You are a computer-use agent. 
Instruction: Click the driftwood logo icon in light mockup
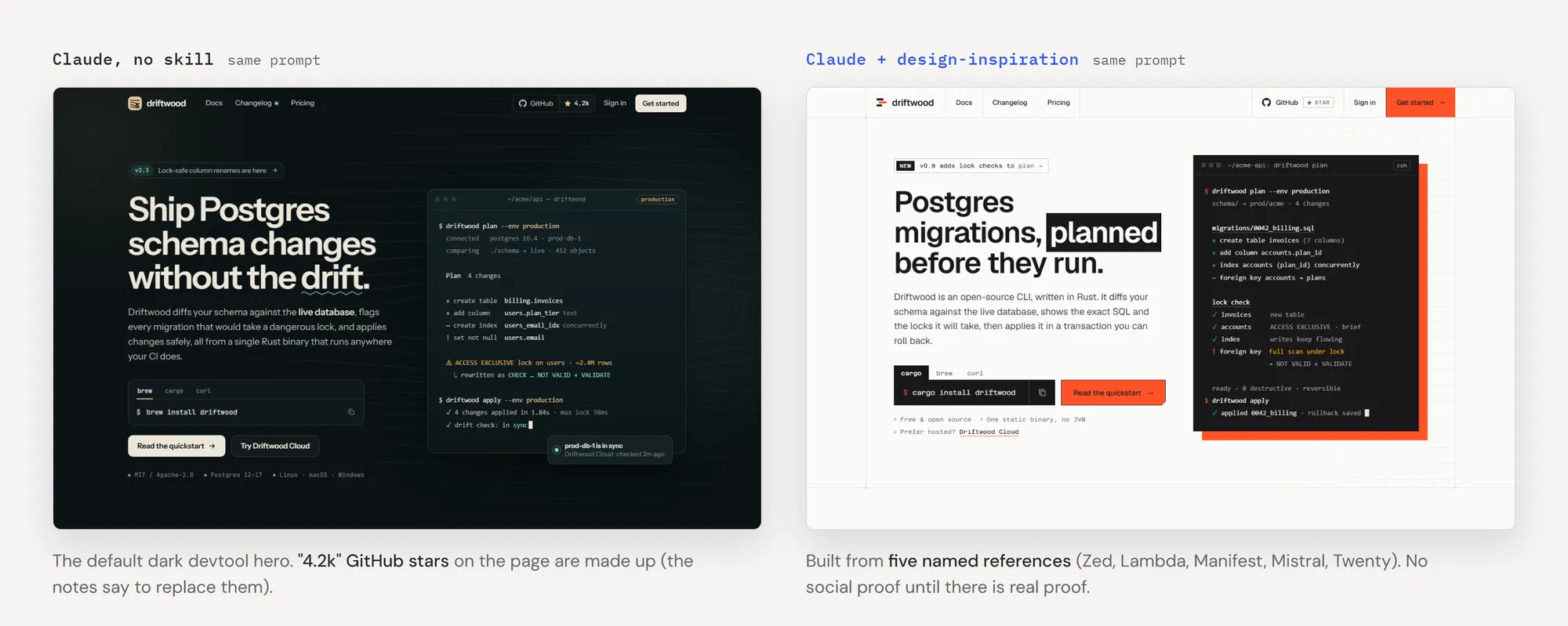881,103
